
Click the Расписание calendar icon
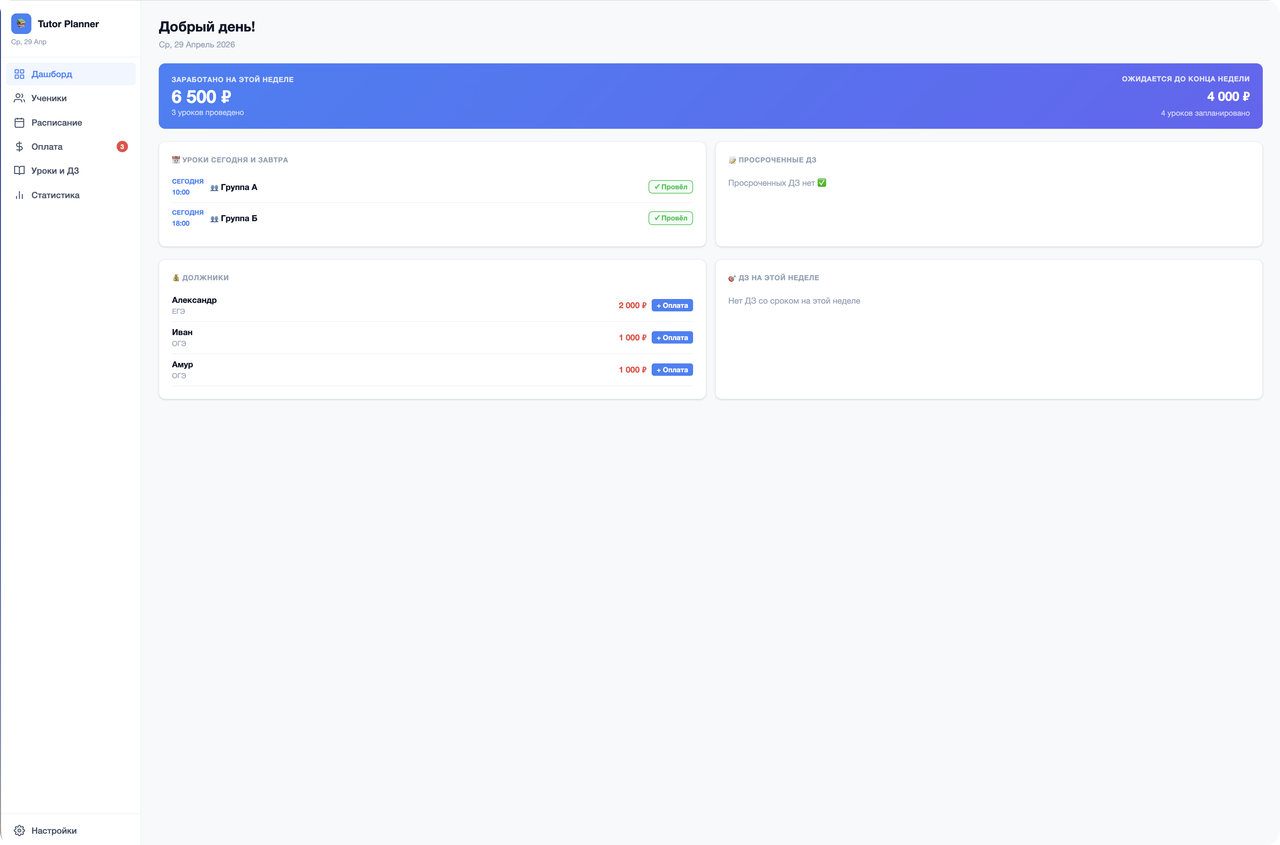point(19,122)
